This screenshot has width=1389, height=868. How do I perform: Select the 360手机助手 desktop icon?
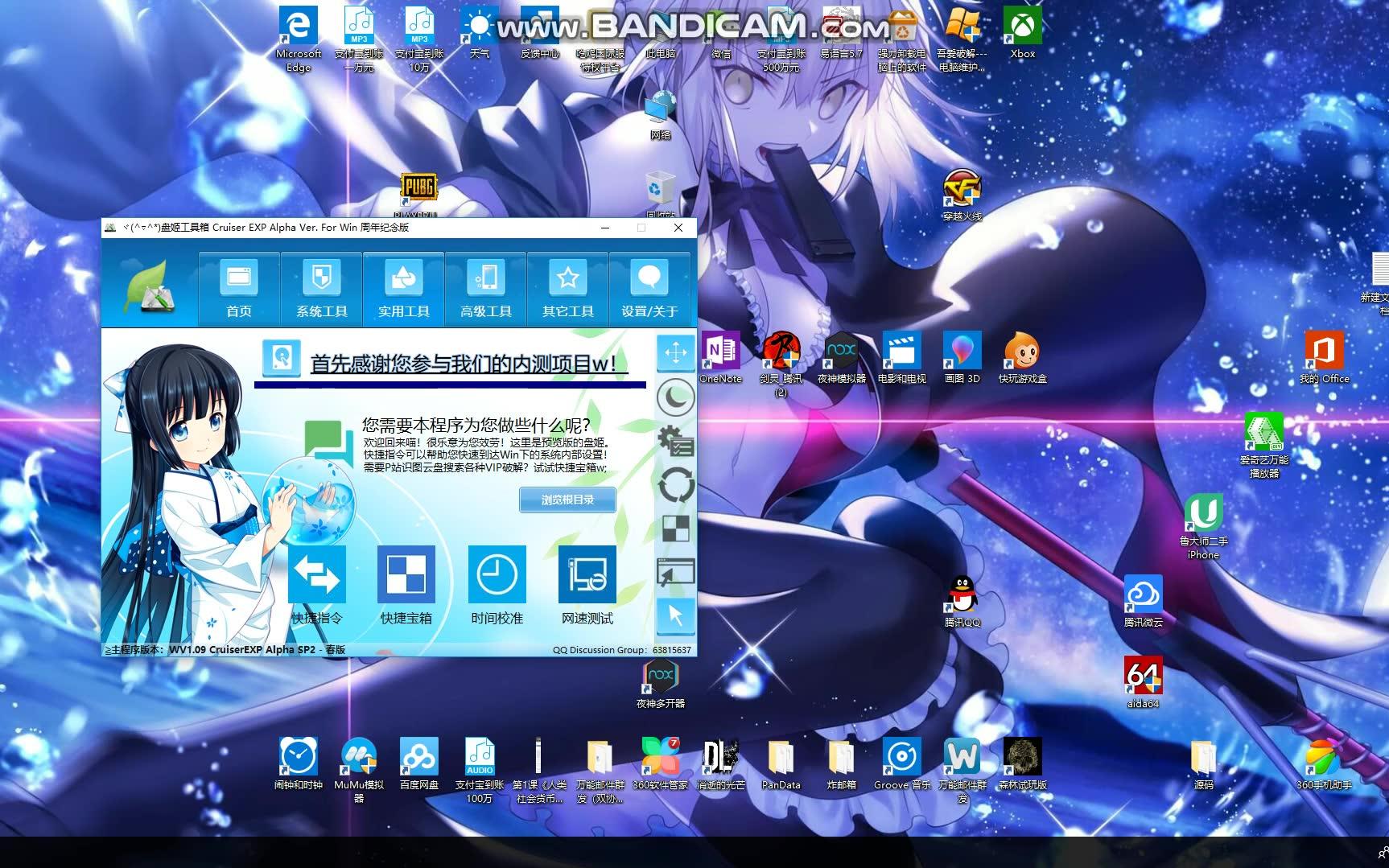pyautogui.click(x=1325, y=764)
